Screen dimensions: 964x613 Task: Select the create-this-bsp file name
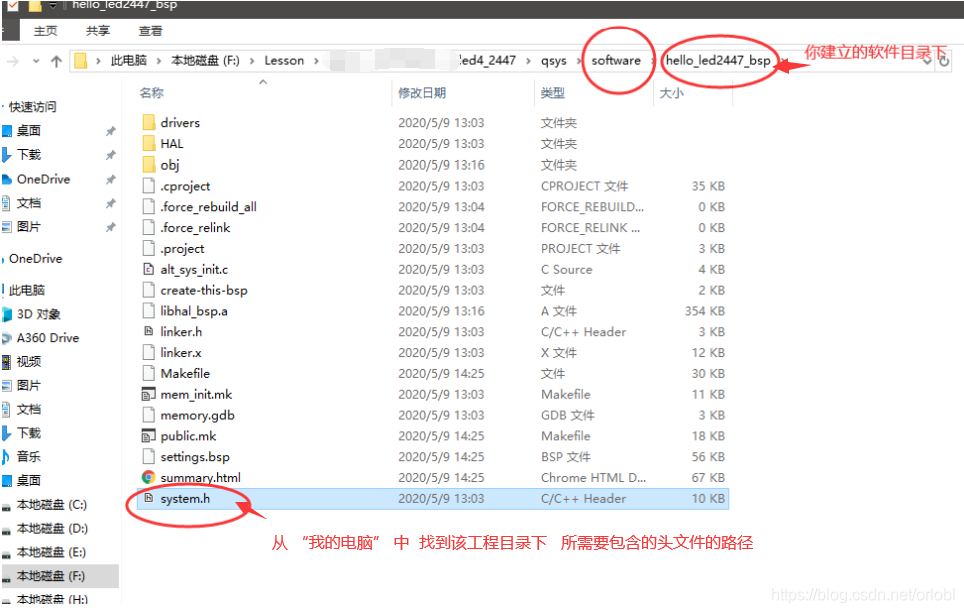(x=204, y=290)
